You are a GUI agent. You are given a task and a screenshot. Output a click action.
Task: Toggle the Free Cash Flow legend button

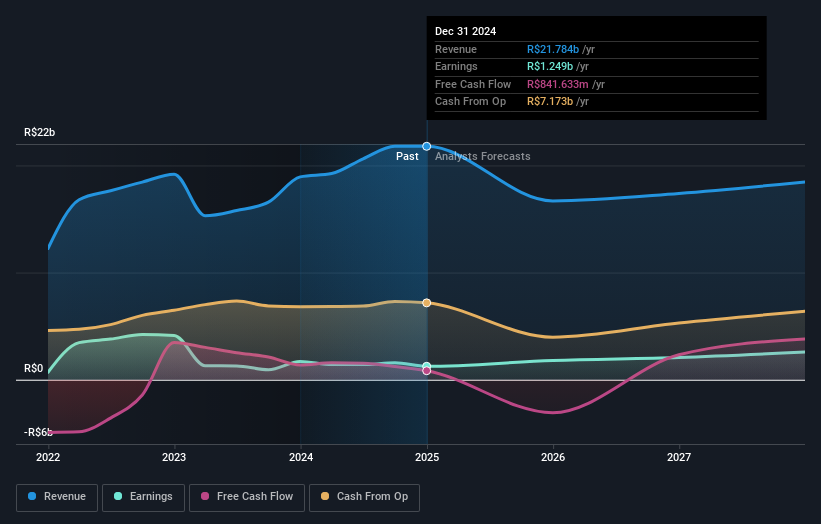click(247, 497)
